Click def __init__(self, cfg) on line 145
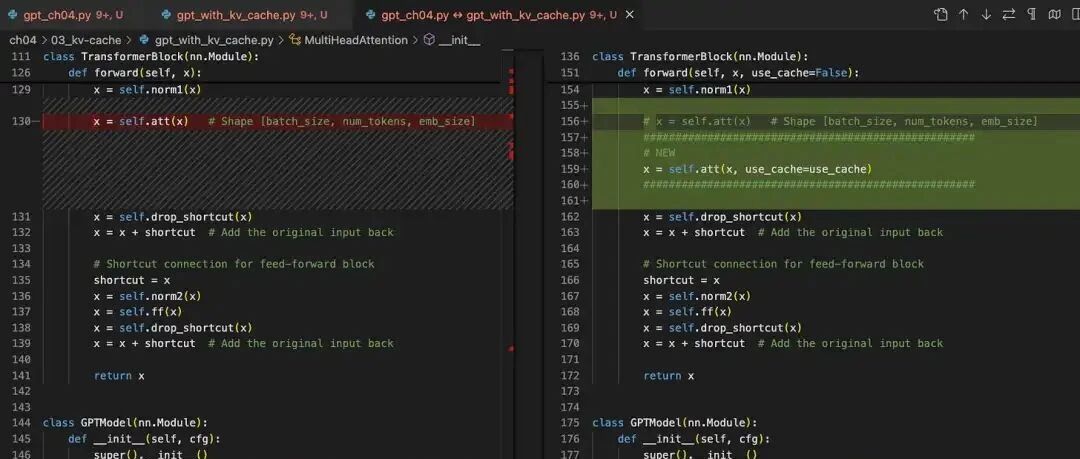1080x459 pixels. (144, 439)
